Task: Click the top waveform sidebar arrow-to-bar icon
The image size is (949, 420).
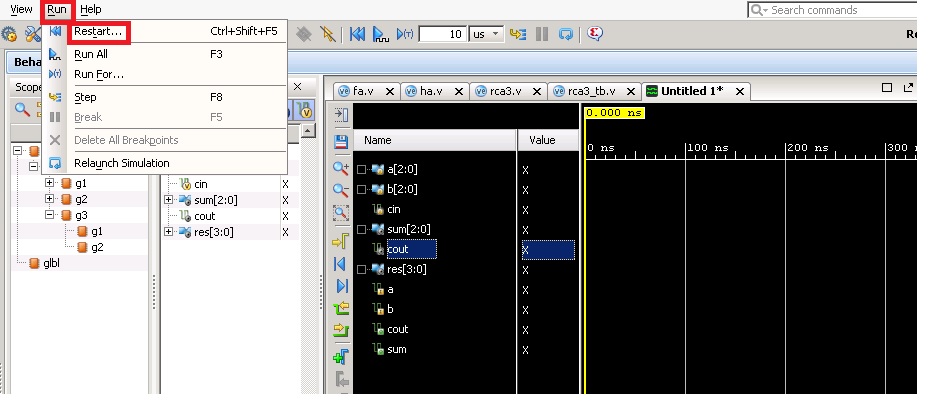Action: tap(341, 115)
